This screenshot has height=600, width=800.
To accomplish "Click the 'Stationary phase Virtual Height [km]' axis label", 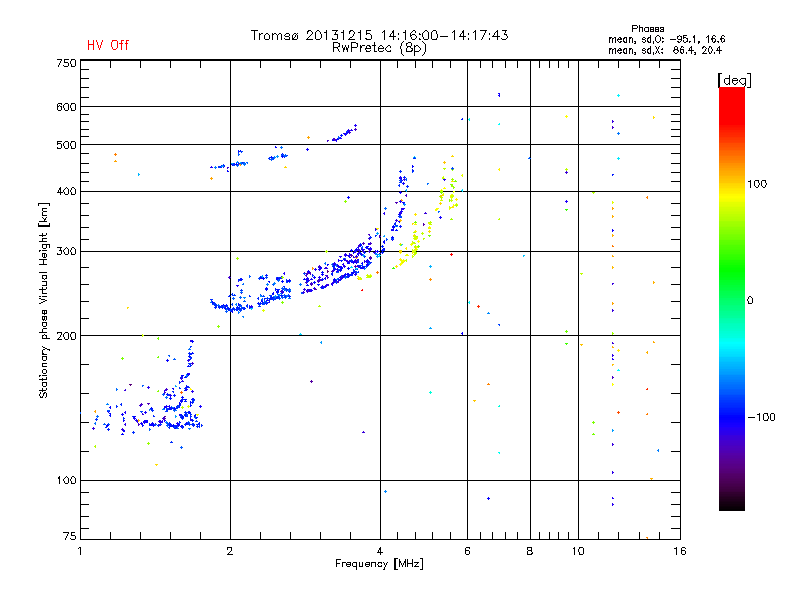I will tap(44, 300).
